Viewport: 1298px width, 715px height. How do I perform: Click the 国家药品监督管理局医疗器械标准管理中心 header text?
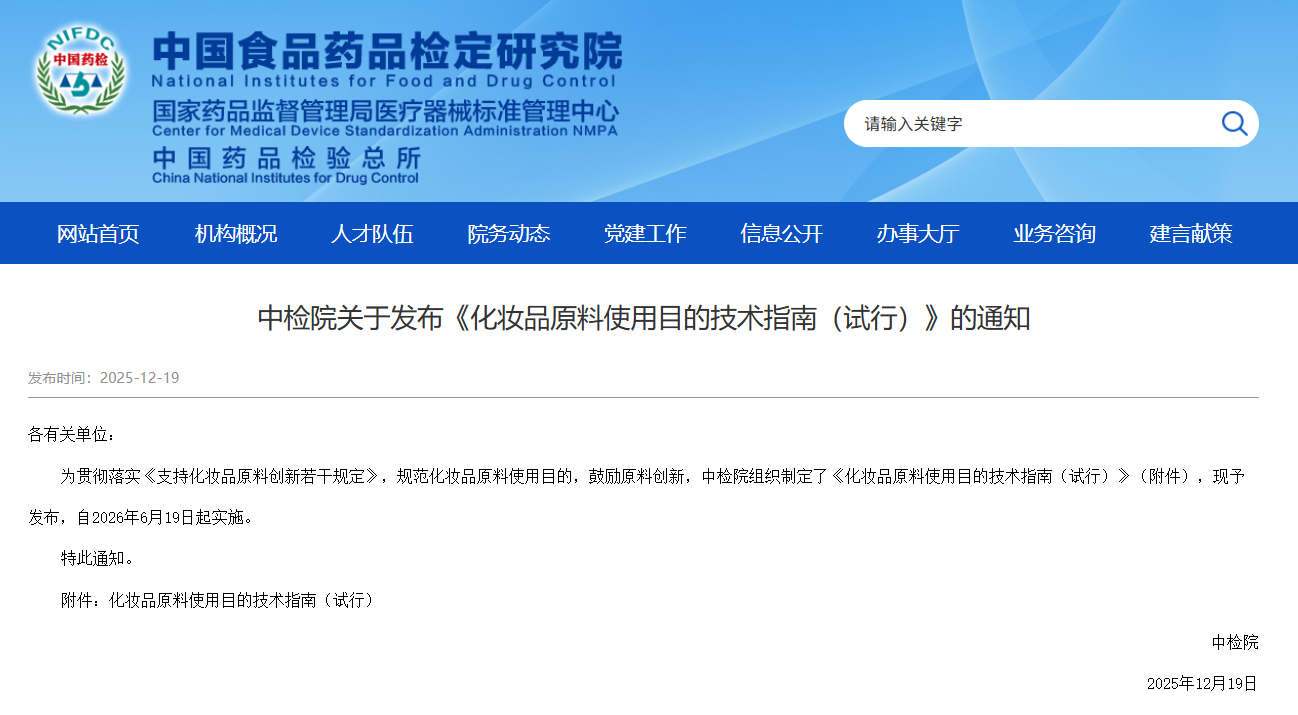pos(385,110)
